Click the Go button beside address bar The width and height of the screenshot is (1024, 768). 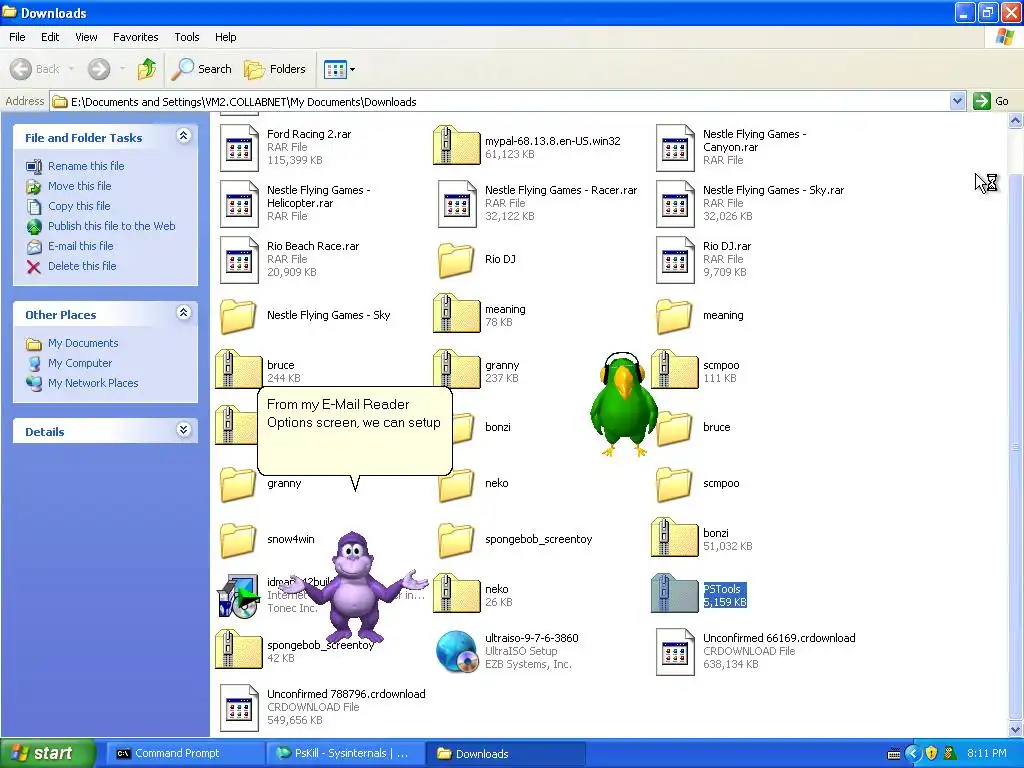click(991, 101)
